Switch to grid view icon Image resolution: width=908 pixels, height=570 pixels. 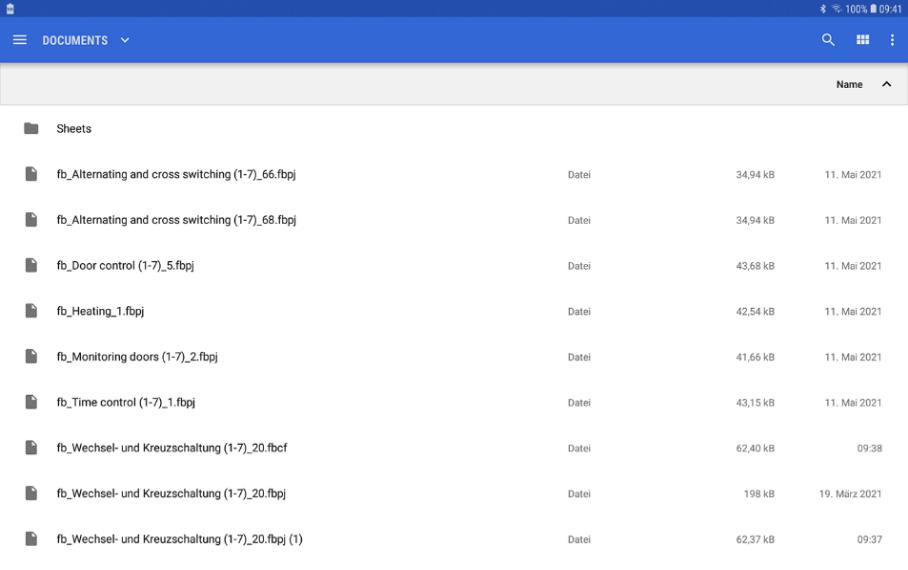863,40
